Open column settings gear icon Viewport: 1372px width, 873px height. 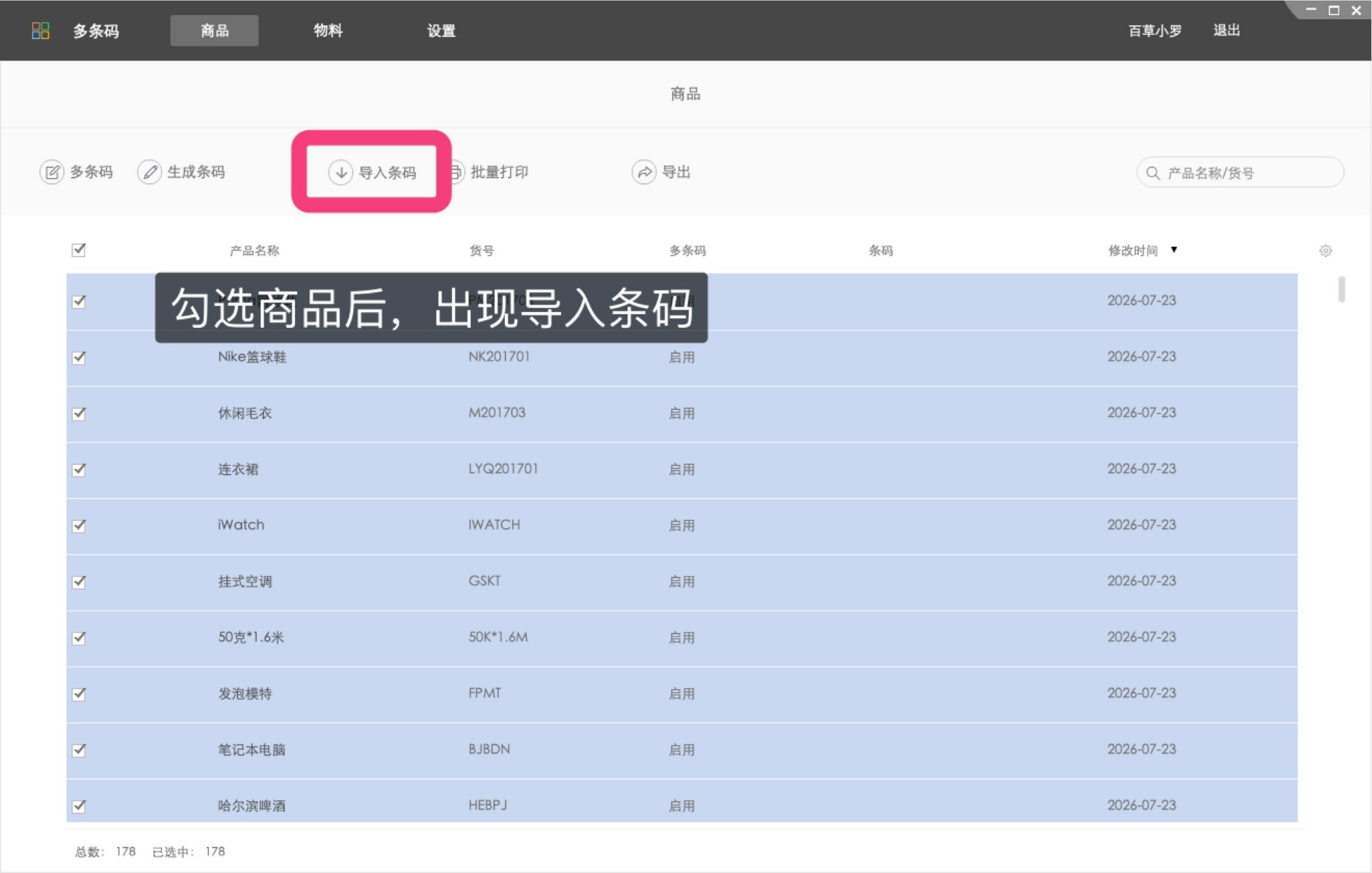(x=1325, y=251)
